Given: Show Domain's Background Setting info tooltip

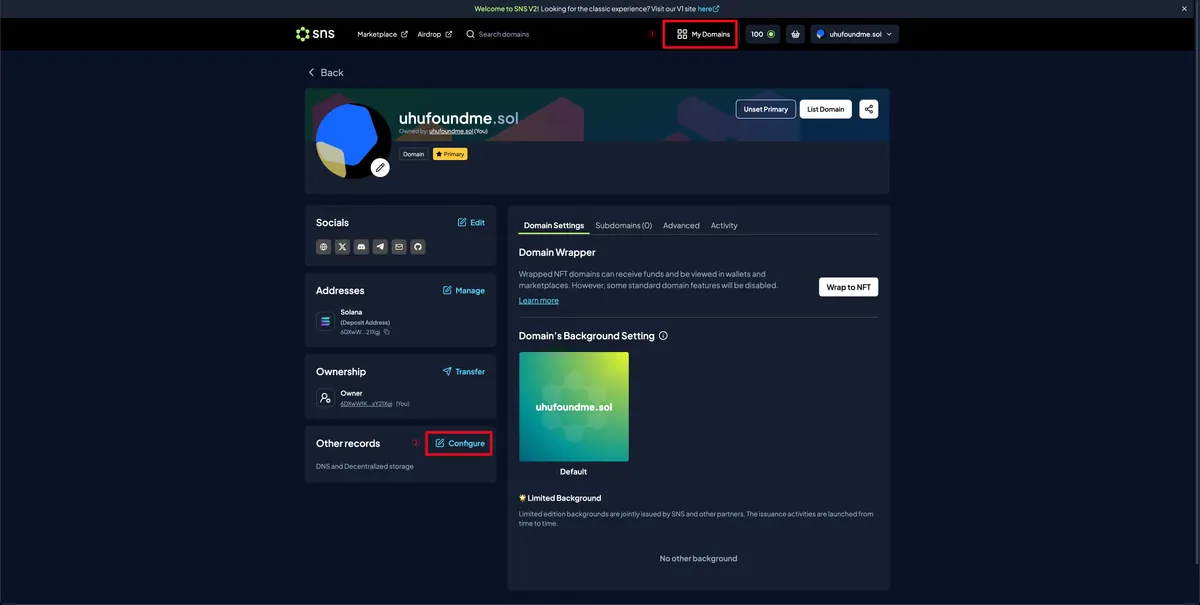Looking at the screenshot, I should click(663, 336).
